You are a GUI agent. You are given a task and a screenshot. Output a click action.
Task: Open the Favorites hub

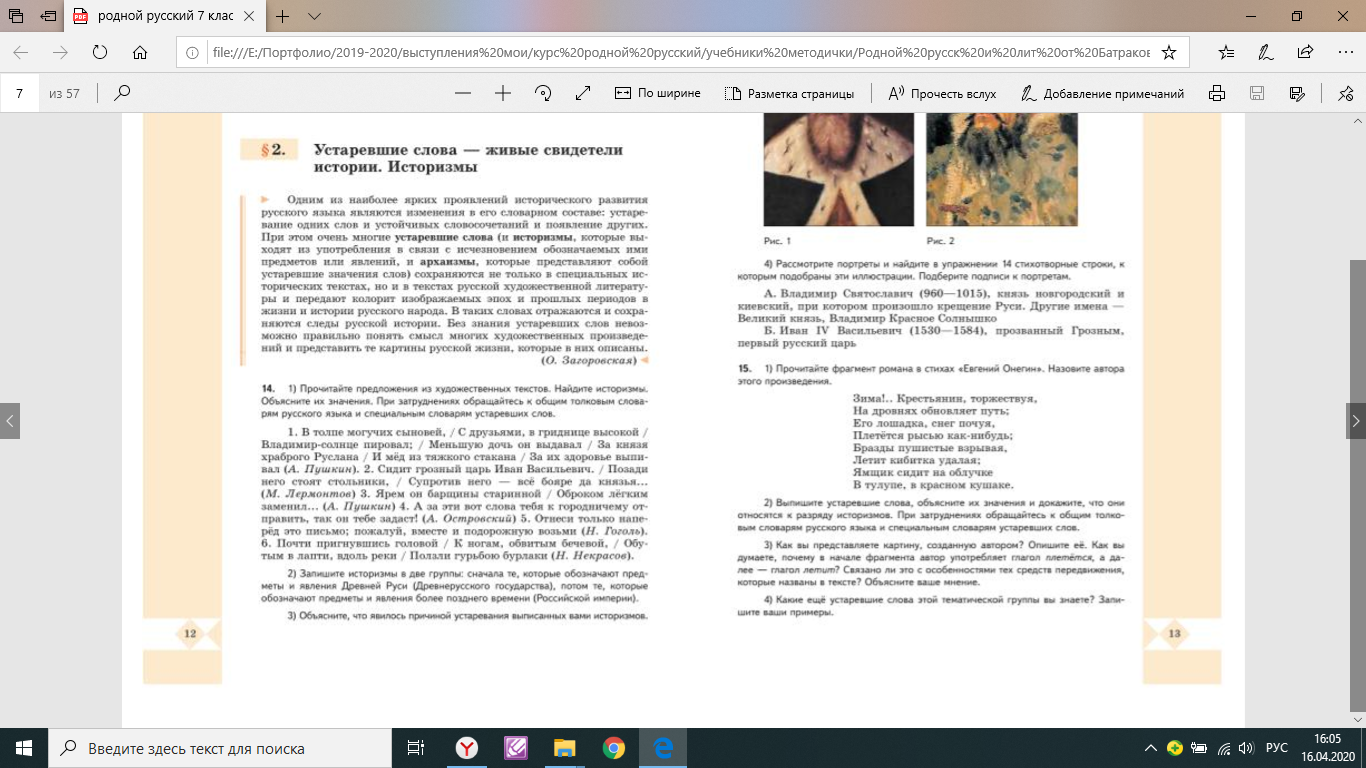click(x=1228, y=52)
